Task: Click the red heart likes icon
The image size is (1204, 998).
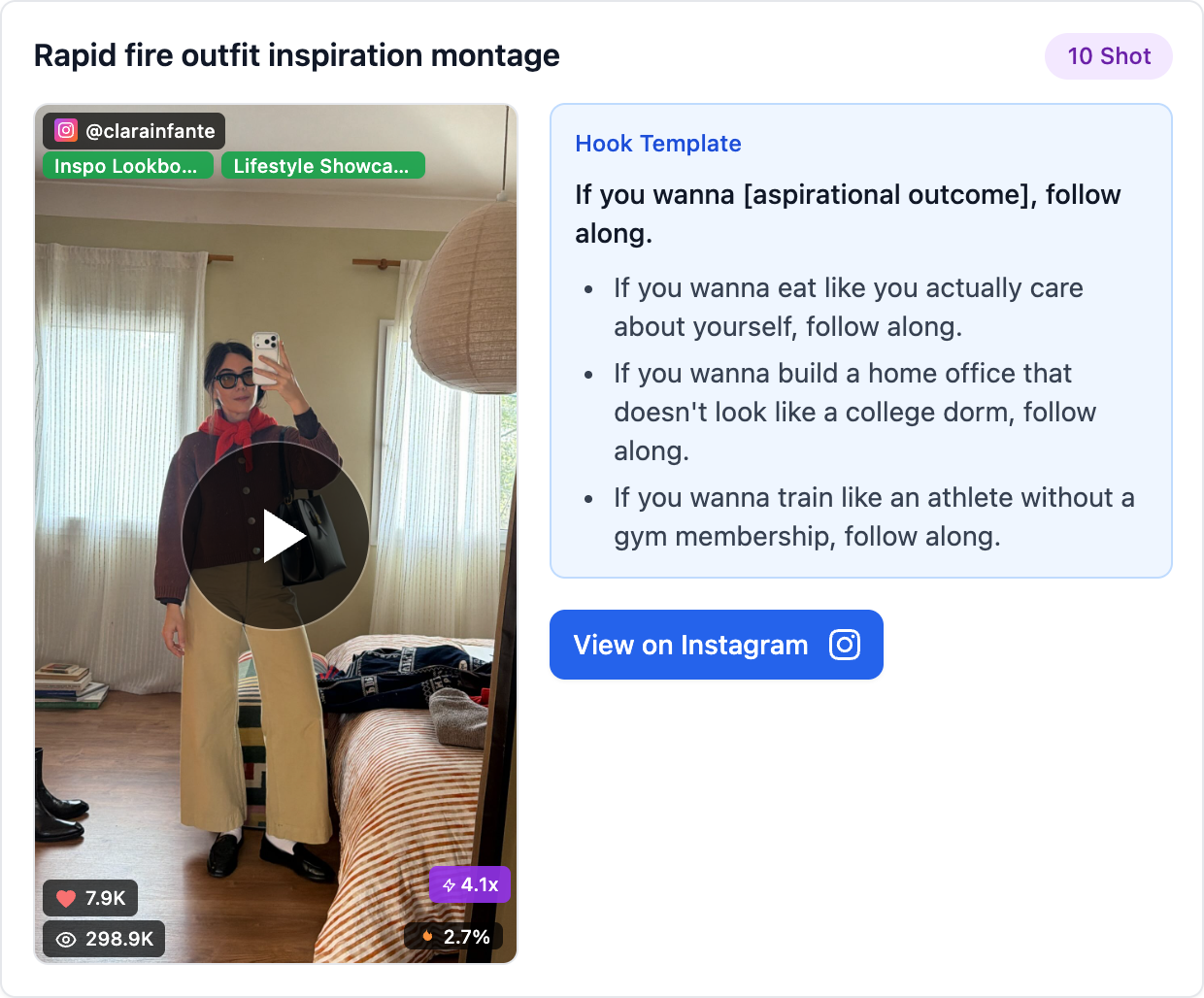Action: pos(66,898)
